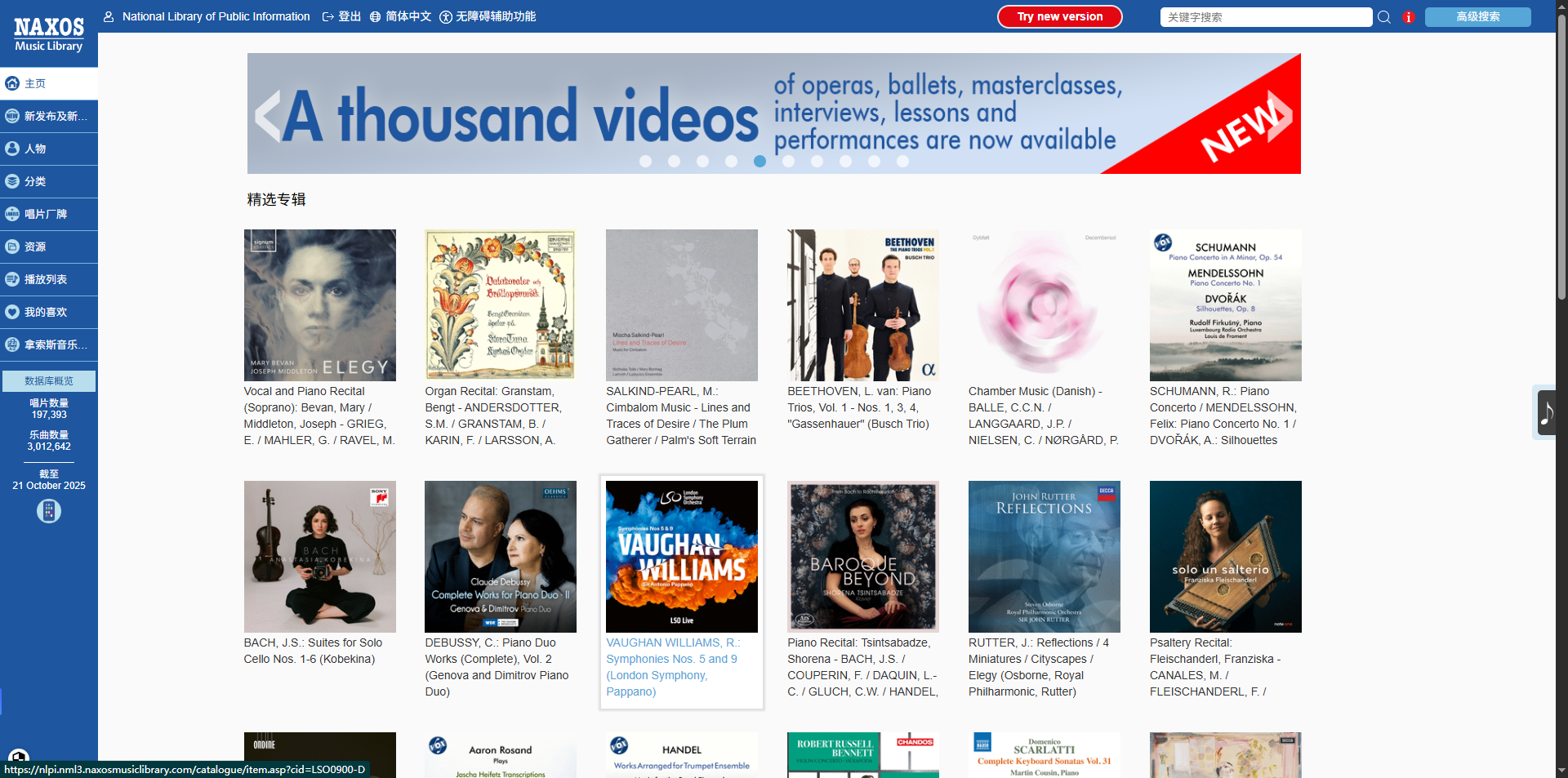Select the sixth banner carousel dot
1568x778 pixels.
pos(788,162)
